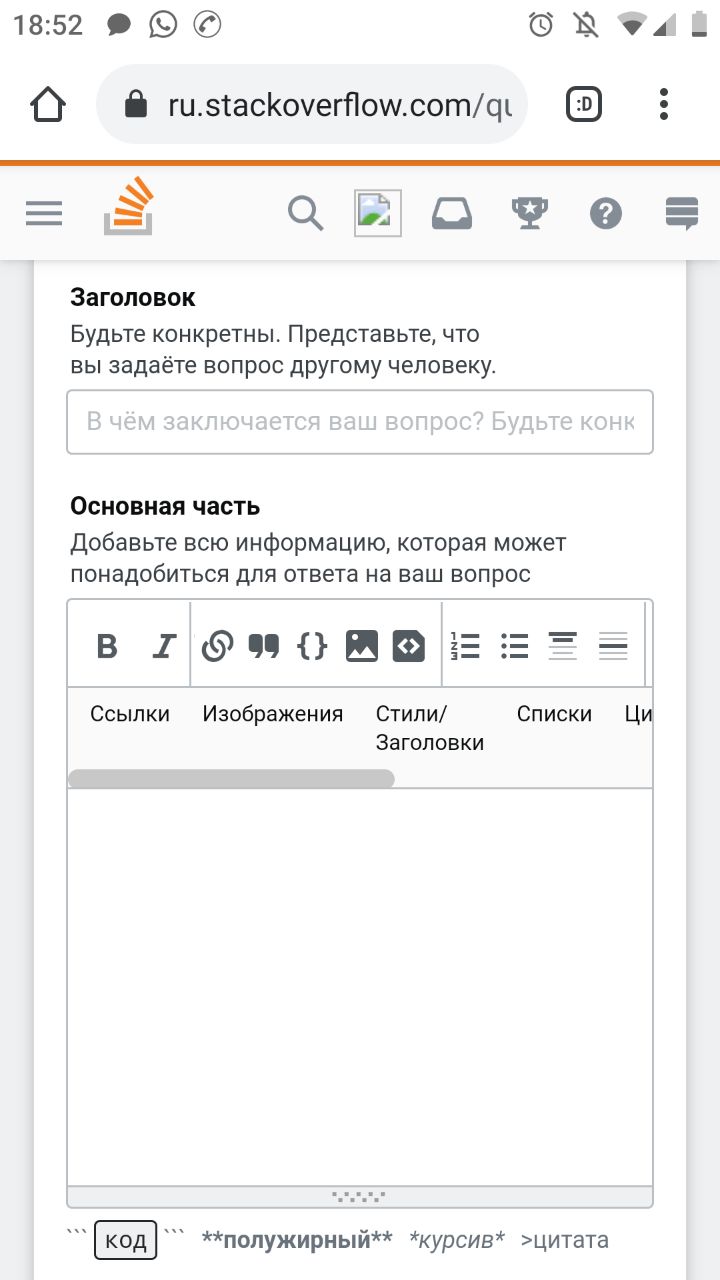Screen dimensions: 720x1280
Task: Insert a horizontal rule
Action: [x=613, y=646]
